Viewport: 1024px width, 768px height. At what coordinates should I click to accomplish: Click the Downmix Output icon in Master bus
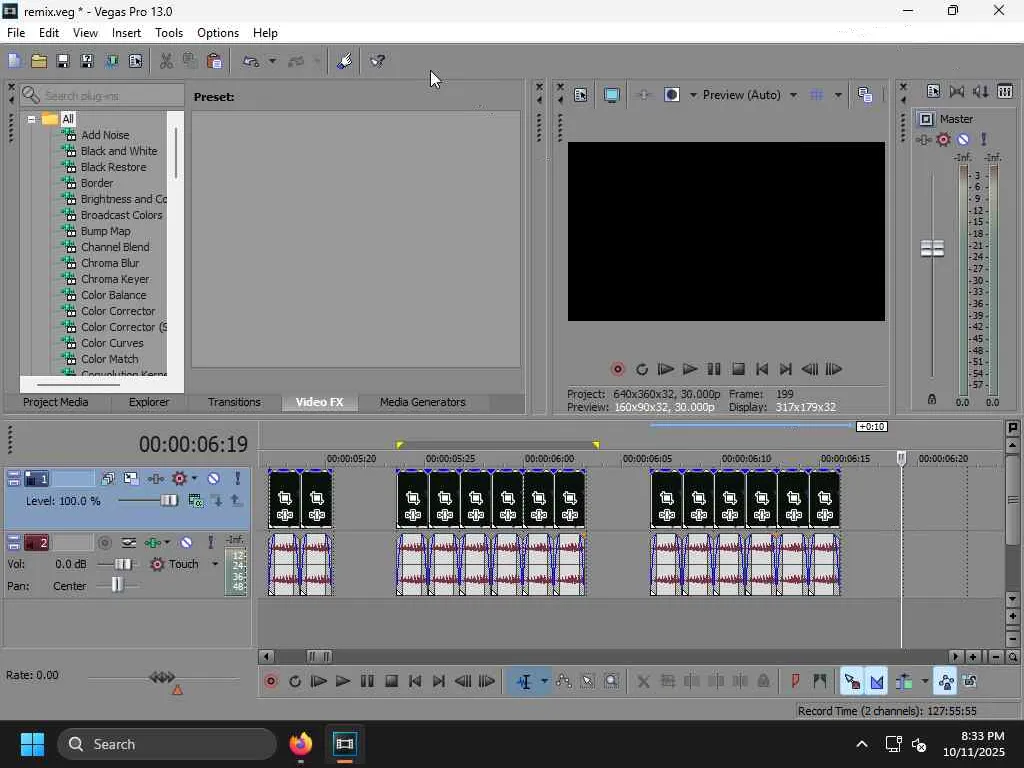click(x=957, y=91)
